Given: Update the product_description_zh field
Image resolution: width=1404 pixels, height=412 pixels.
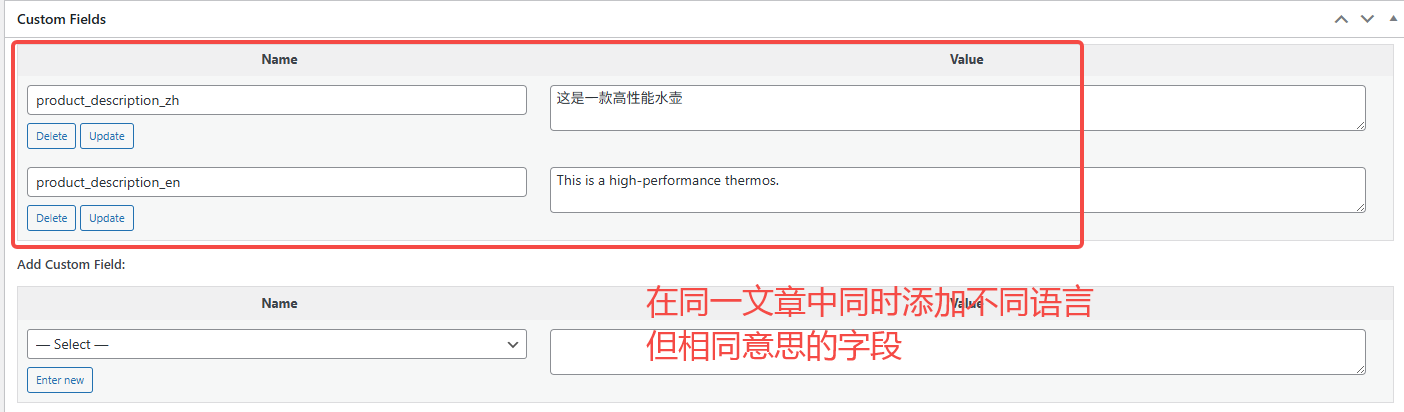Looking at the screenshot, I should click(x=107, y=136).
